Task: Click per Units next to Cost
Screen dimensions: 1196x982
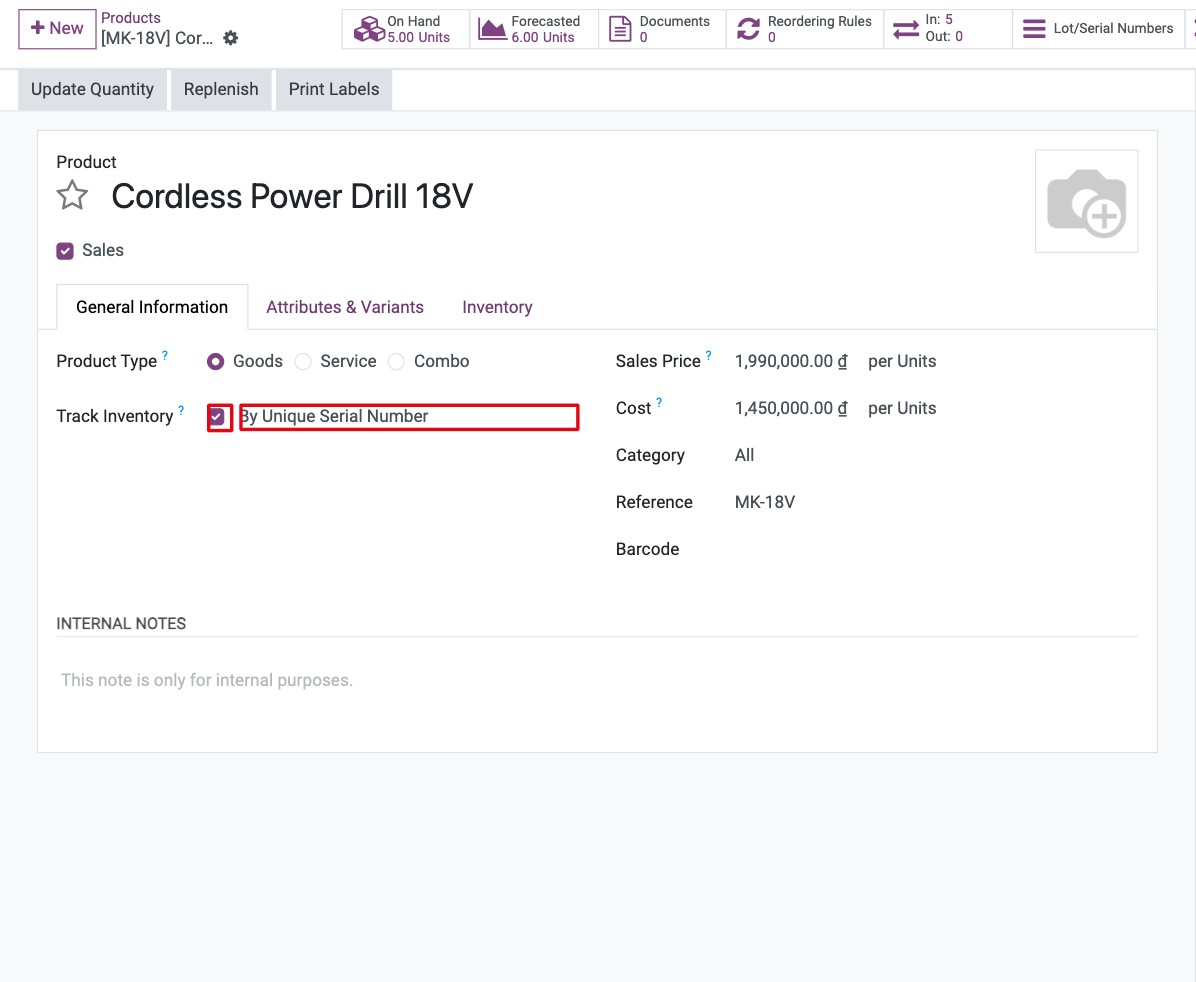Action: (902, 408)
